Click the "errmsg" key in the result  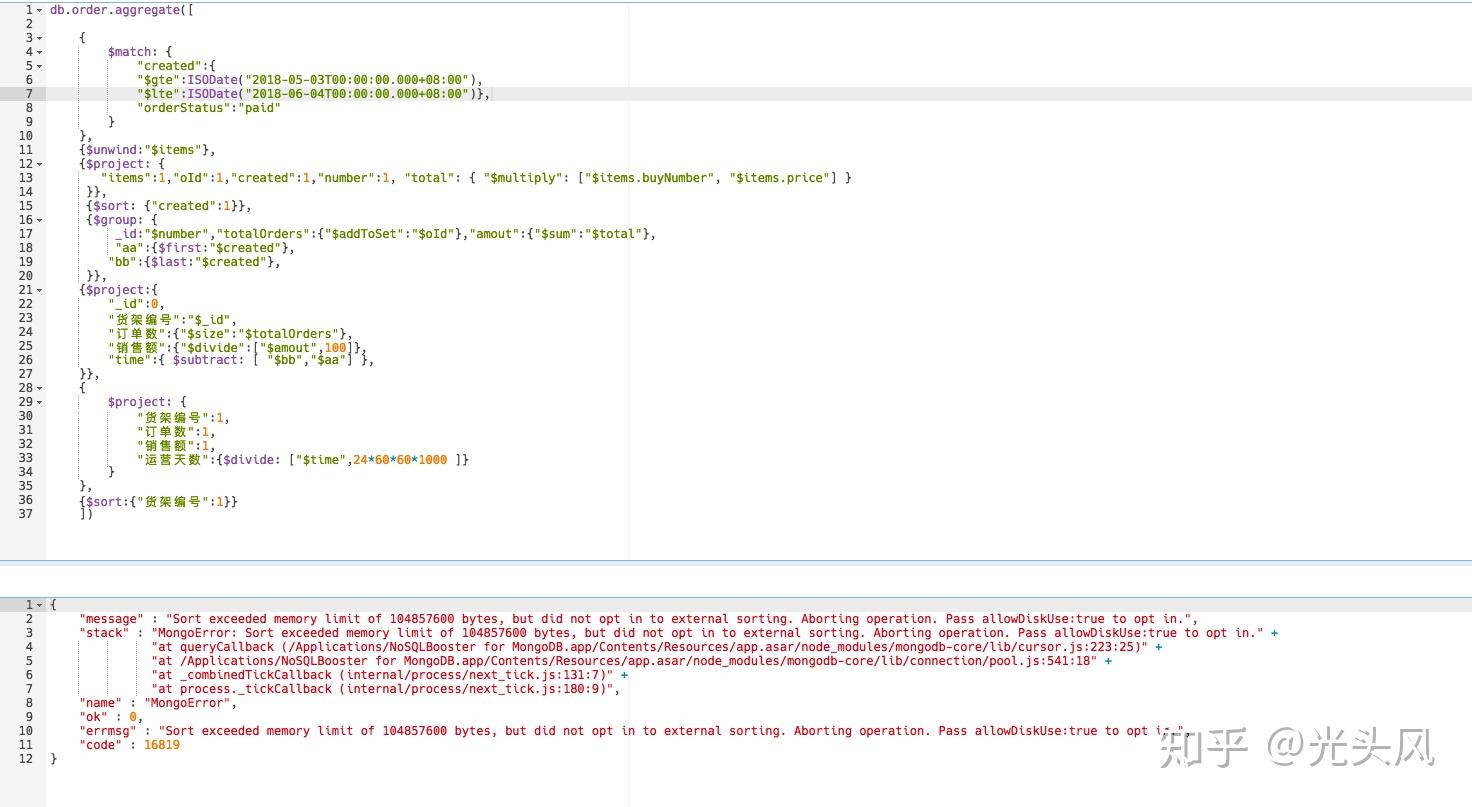108,731
